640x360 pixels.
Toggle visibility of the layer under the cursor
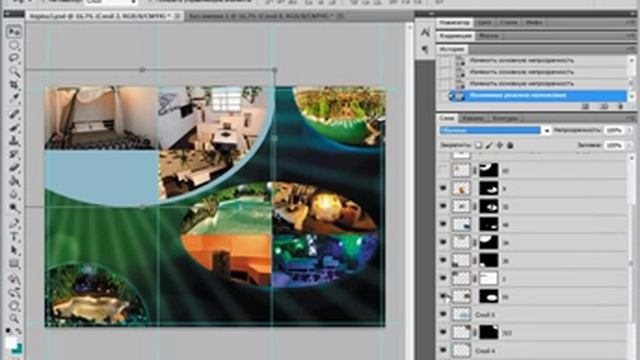[443, 296]
